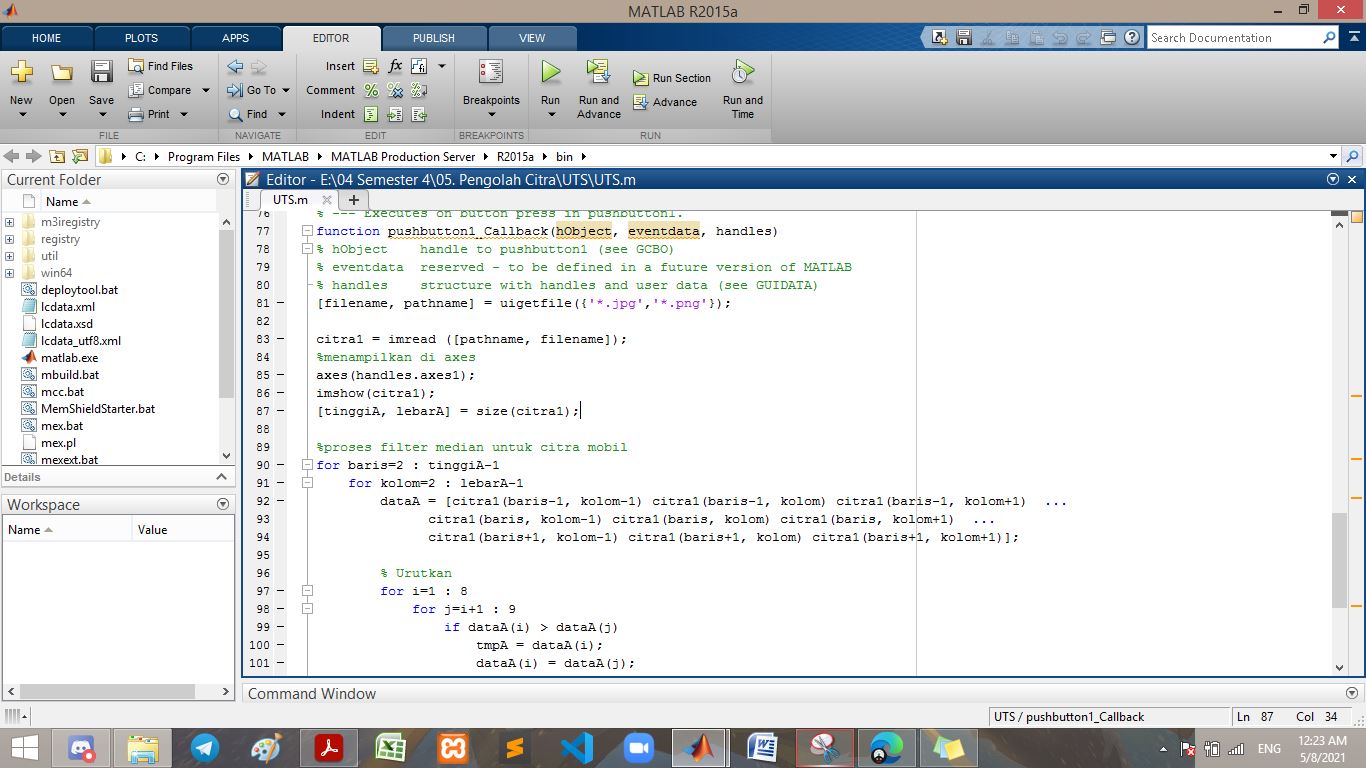The width and height of the screenshot is (1366, 768).
Task: Click the browse for folder icon
Action: (x=80, y=156)
